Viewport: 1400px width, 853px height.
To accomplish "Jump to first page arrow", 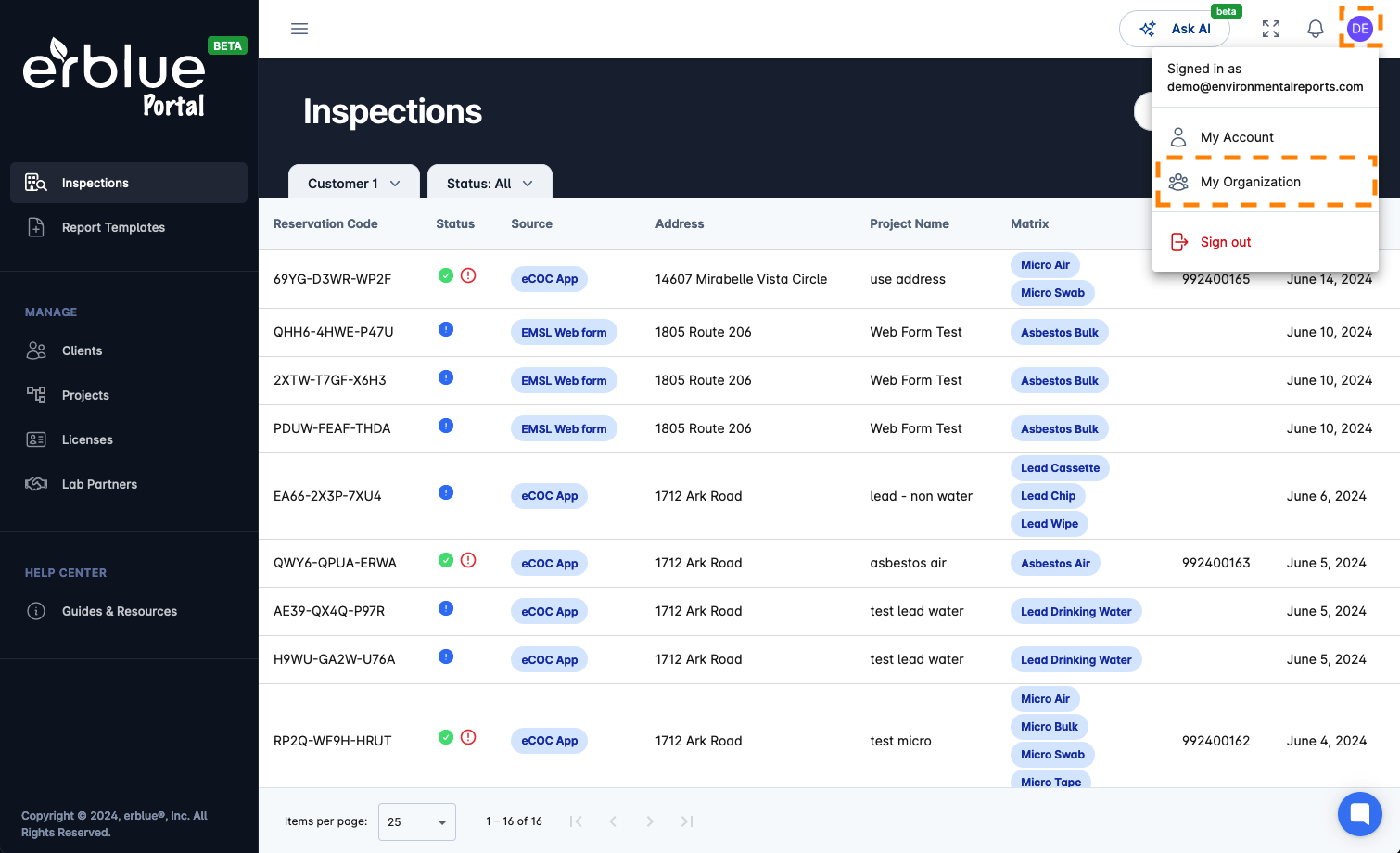I will 576,821.
